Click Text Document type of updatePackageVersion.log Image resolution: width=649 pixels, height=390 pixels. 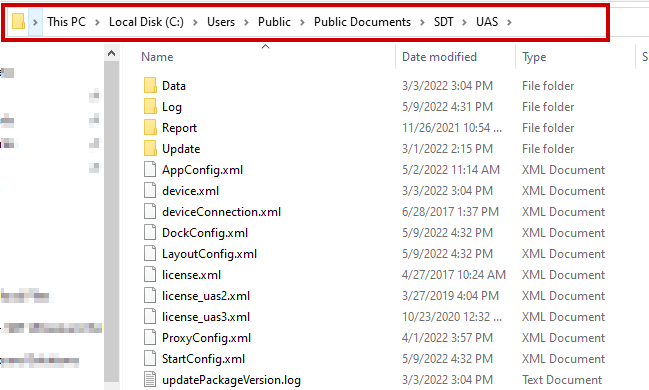[x=562, y=380]
